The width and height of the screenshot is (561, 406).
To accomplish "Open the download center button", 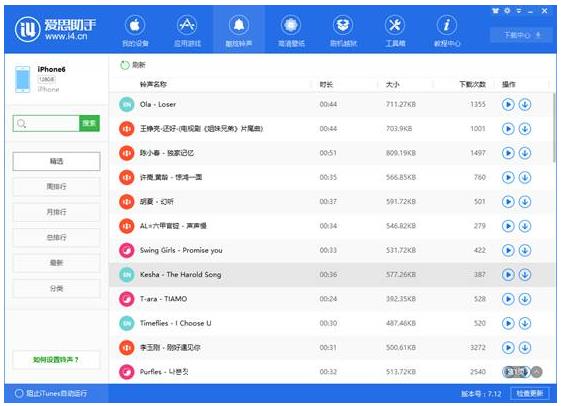I will tap(521, 35).
